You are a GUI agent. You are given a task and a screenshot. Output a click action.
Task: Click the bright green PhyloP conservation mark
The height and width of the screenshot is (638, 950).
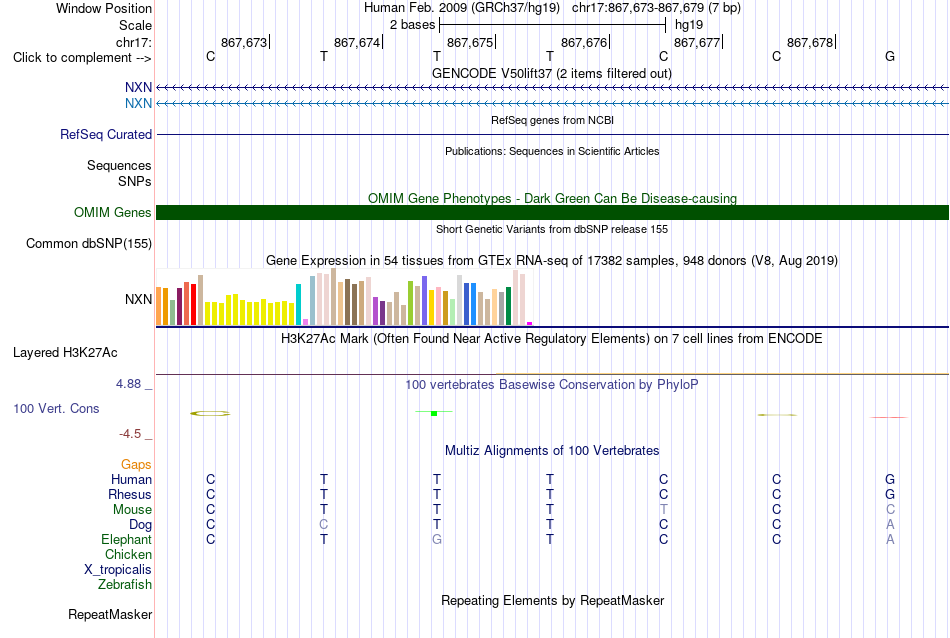(434, 413)
